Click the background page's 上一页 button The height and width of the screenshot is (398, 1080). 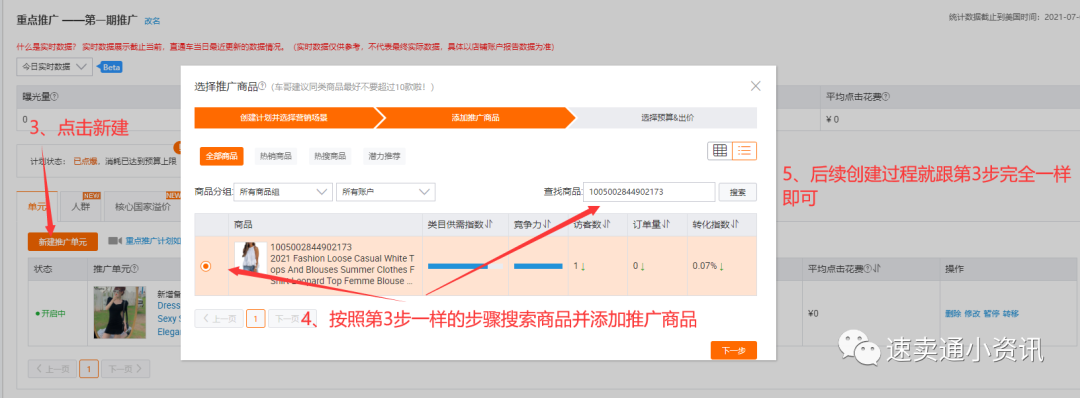[52, 369]
